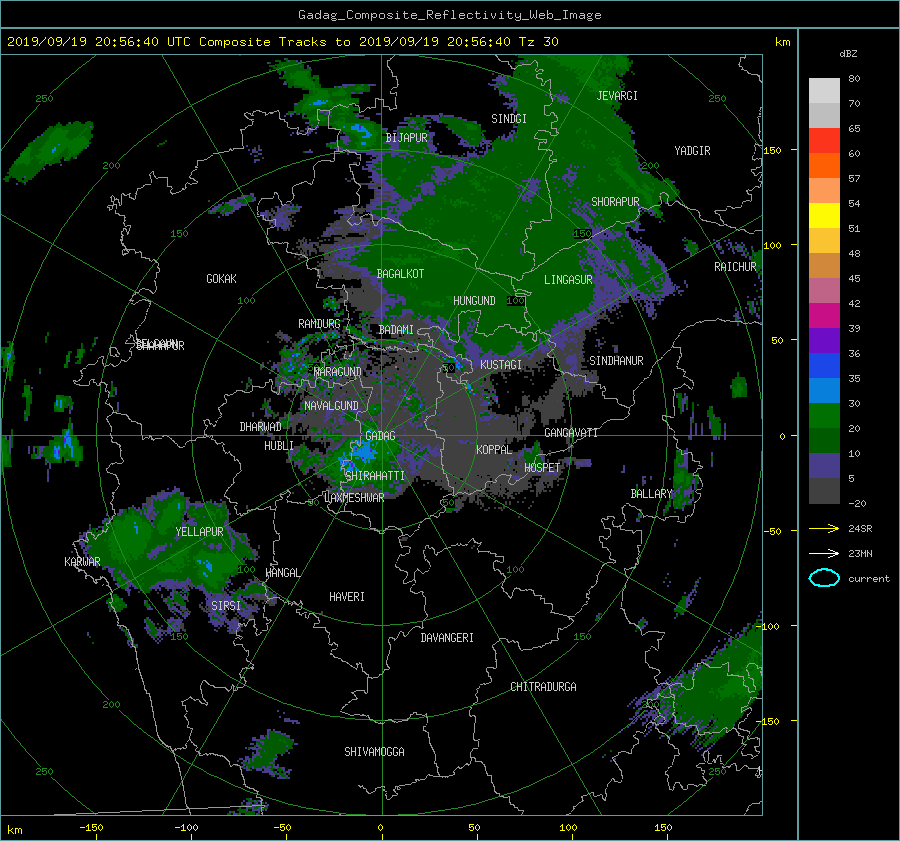Click the HUNGUND city label
Screen dimensions: 900x841
point(474,301)
